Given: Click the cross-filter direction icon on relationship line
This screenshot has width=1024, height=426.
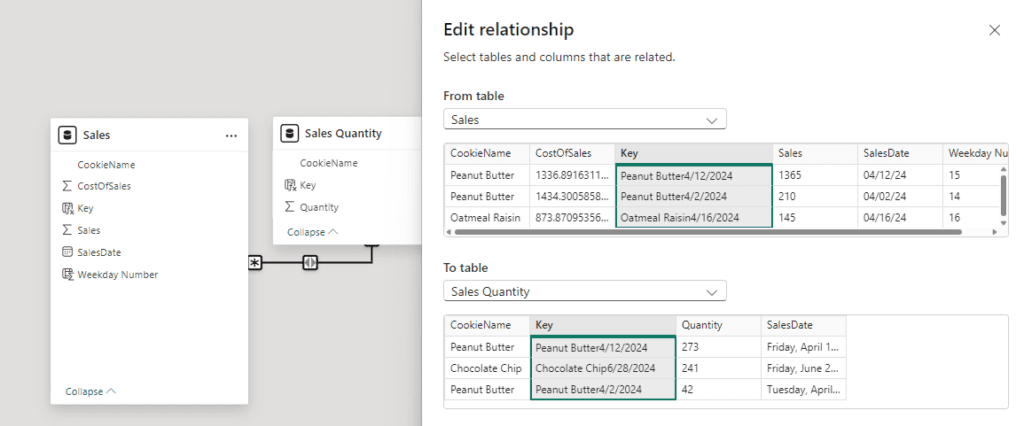Looking at the screenshot, I should point(310,263).
